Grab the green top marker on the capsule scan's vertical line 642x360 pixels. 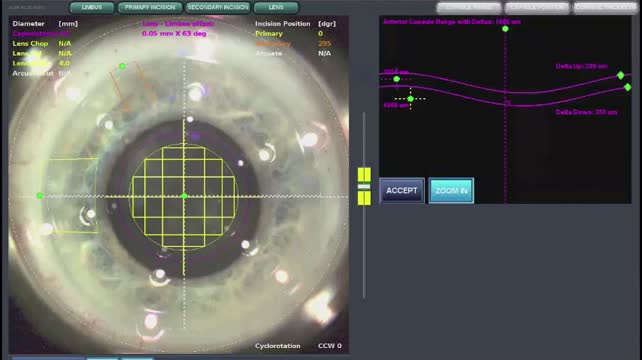click(505, 29)
